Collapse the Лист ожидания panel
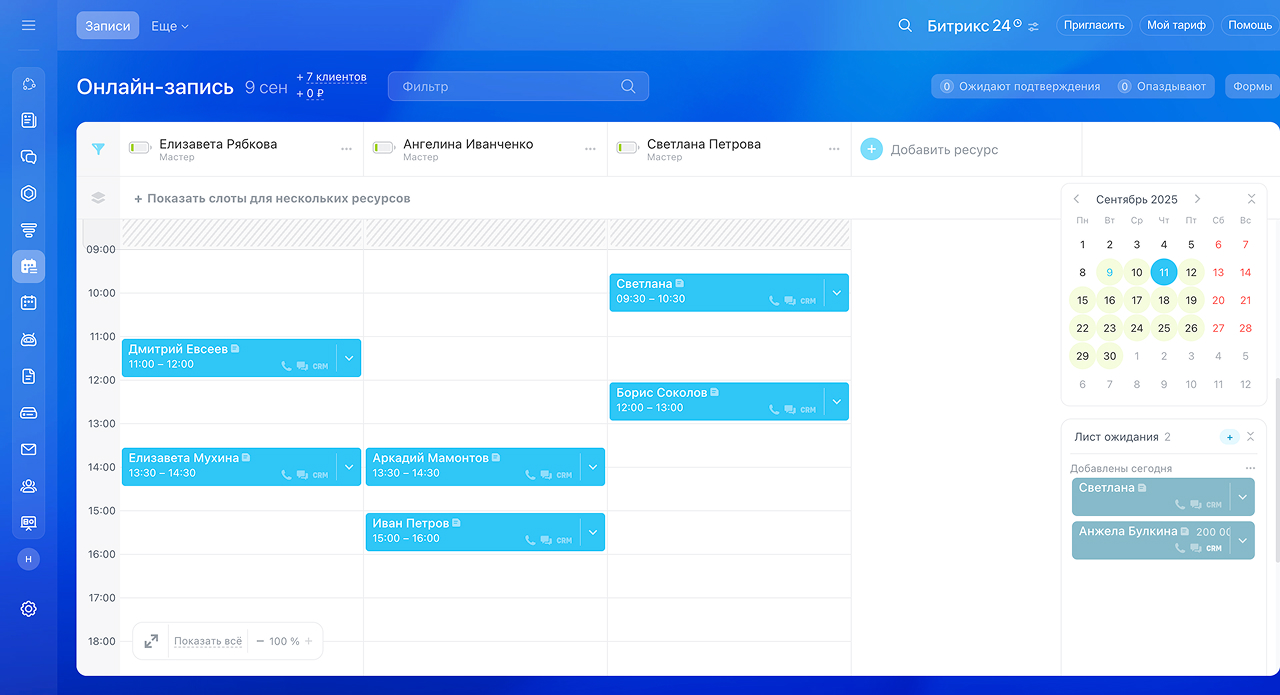Image resolution: width=1280 pixels, height=695 pixels. pyautogui.click(x=1250, y=437)
